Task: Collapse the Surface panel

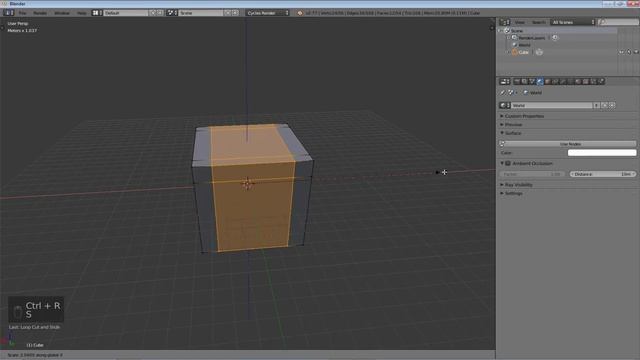Action: pos(511,133)
